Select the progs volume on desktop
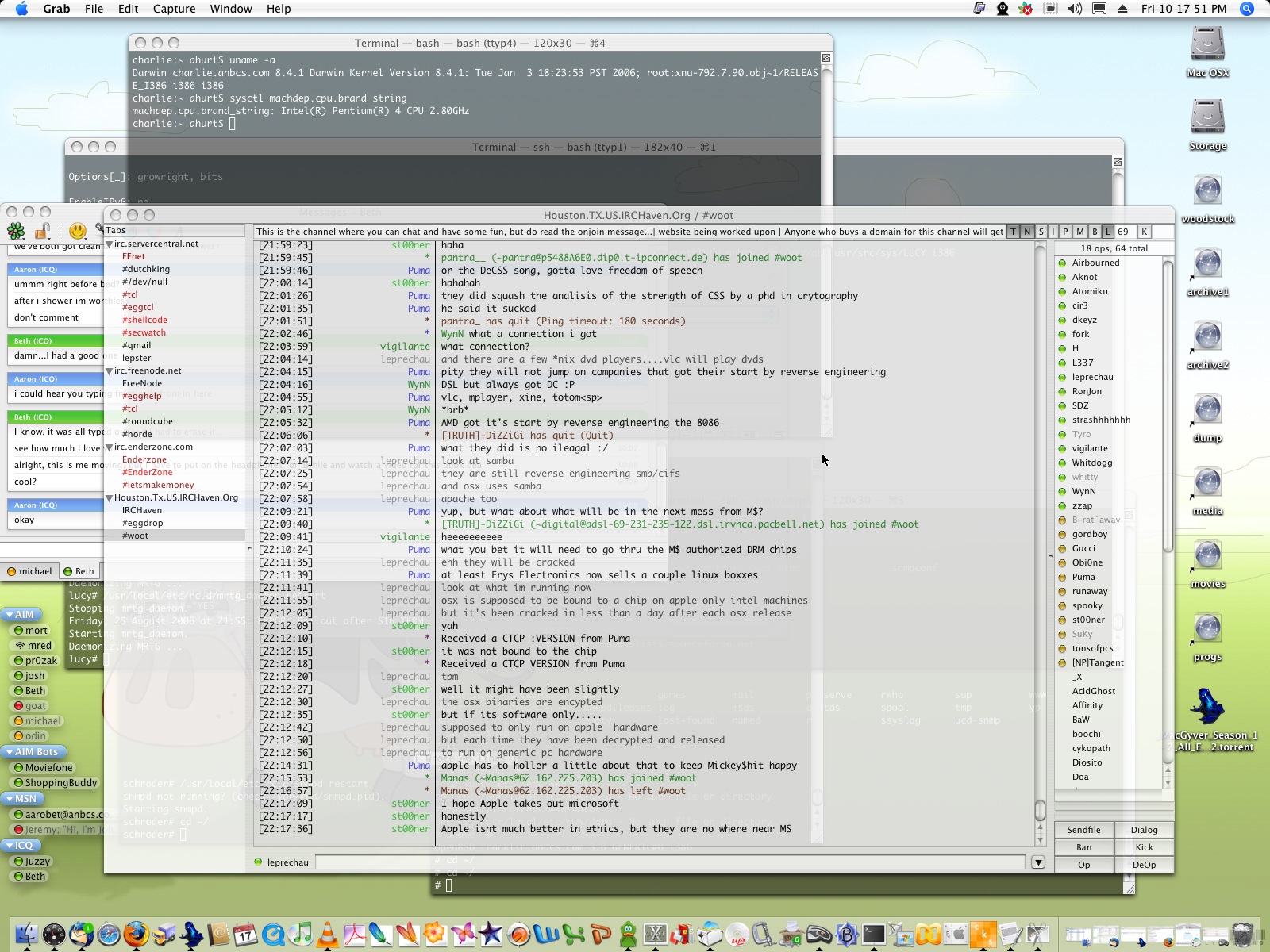 [x=1207, y=628]
